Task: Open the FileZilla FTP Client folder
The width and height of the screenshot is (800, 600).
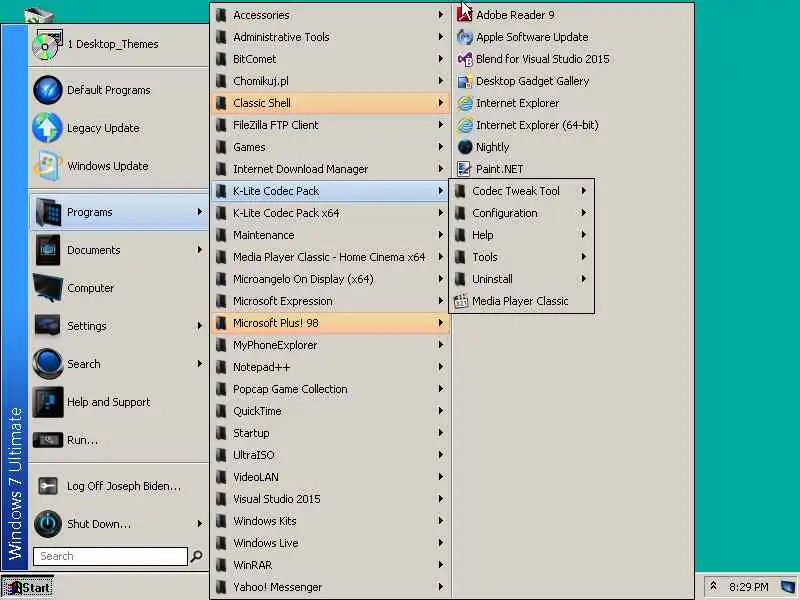Action: point(330,125)
